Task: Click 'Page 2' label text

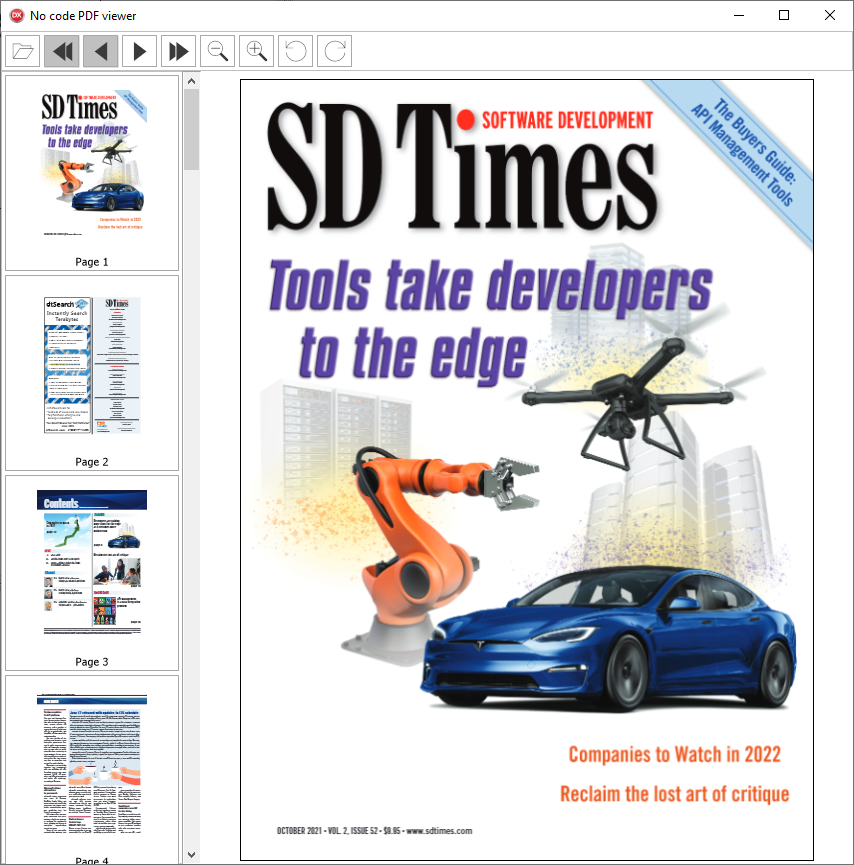Action: 92,462
